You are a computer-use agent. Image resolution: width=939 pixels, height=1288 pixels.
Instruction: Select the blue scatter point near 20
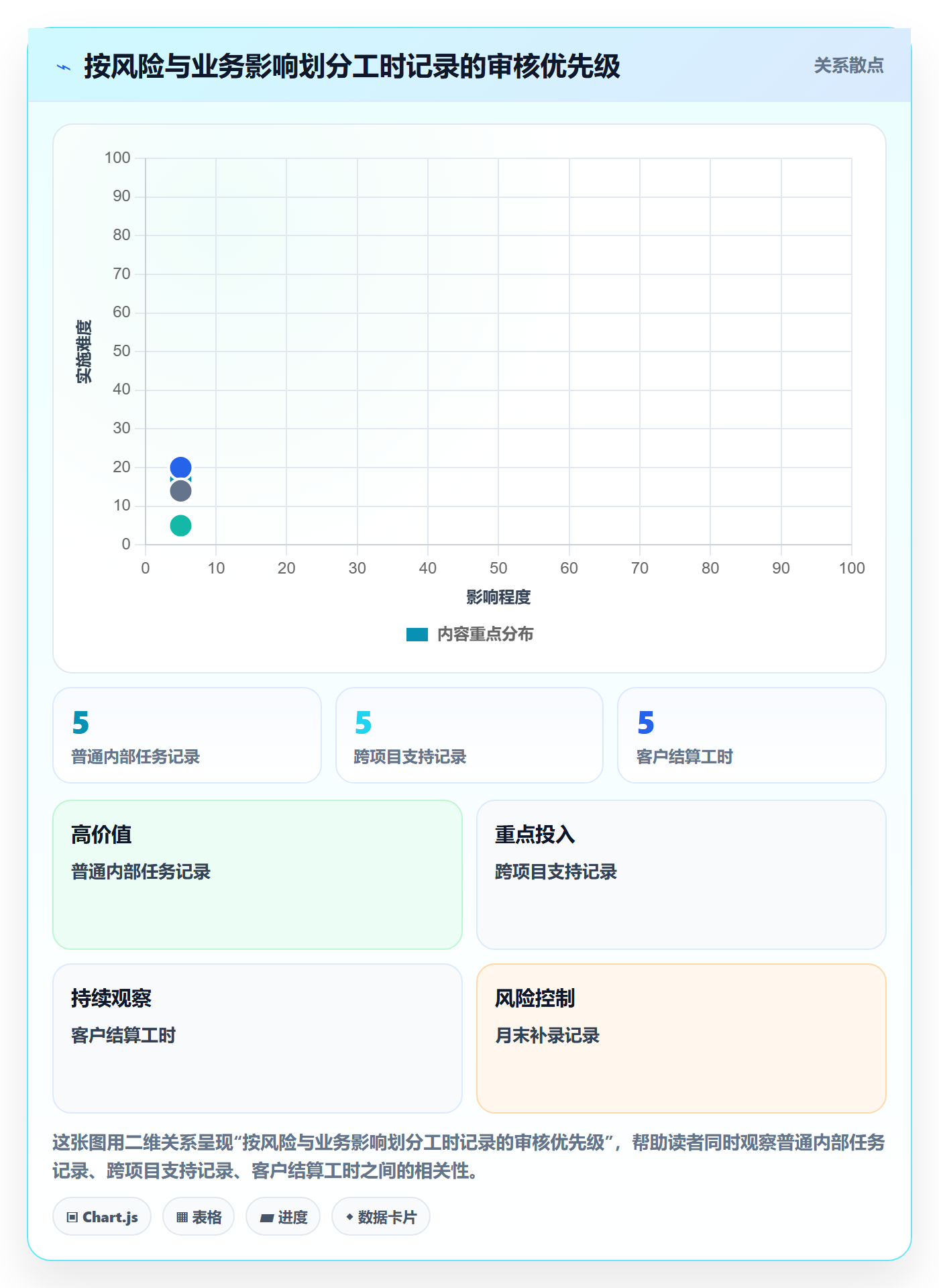coord(180,467)
